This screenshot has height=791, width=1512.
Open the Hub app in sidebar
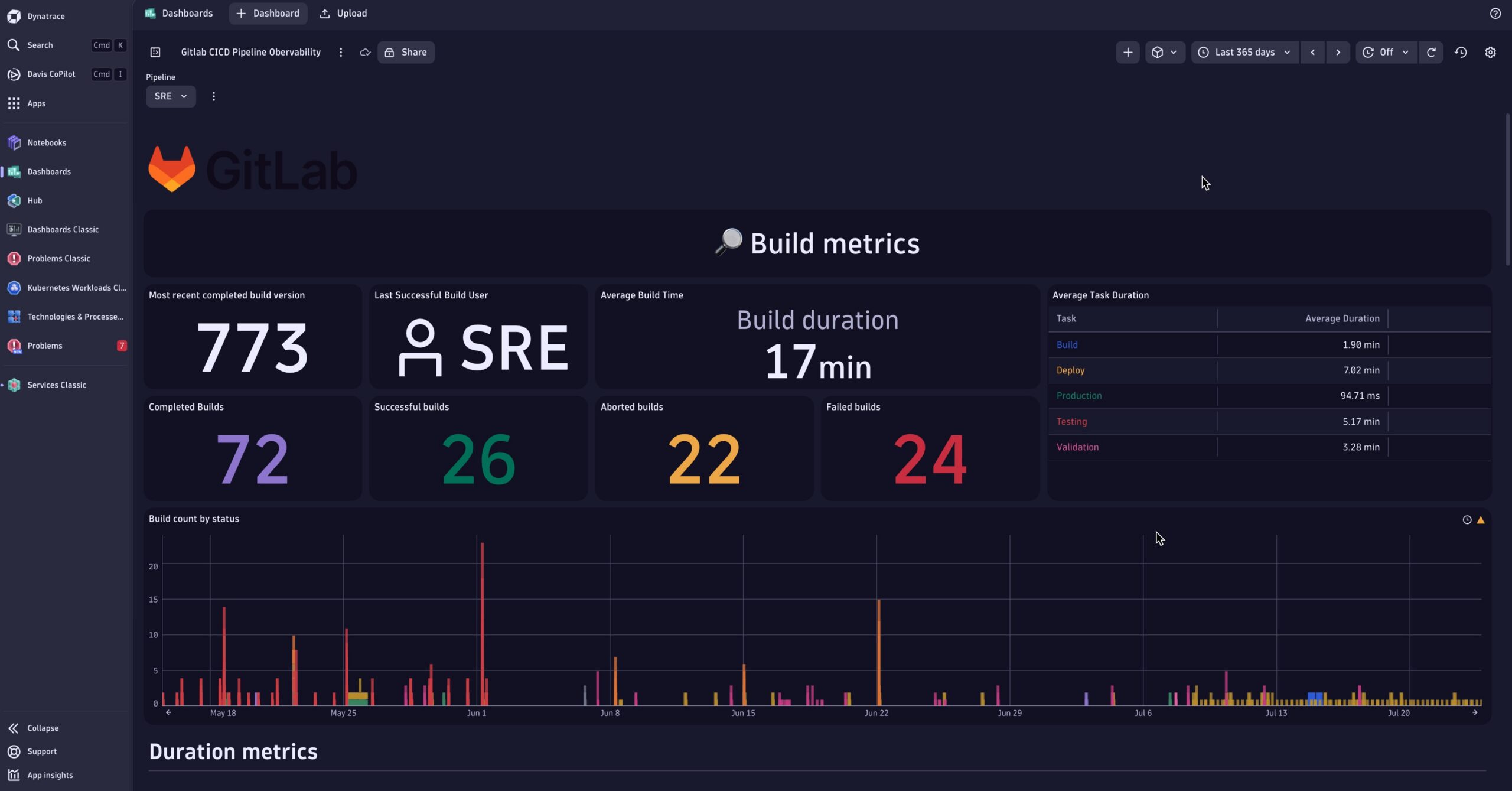coord(34,200)
